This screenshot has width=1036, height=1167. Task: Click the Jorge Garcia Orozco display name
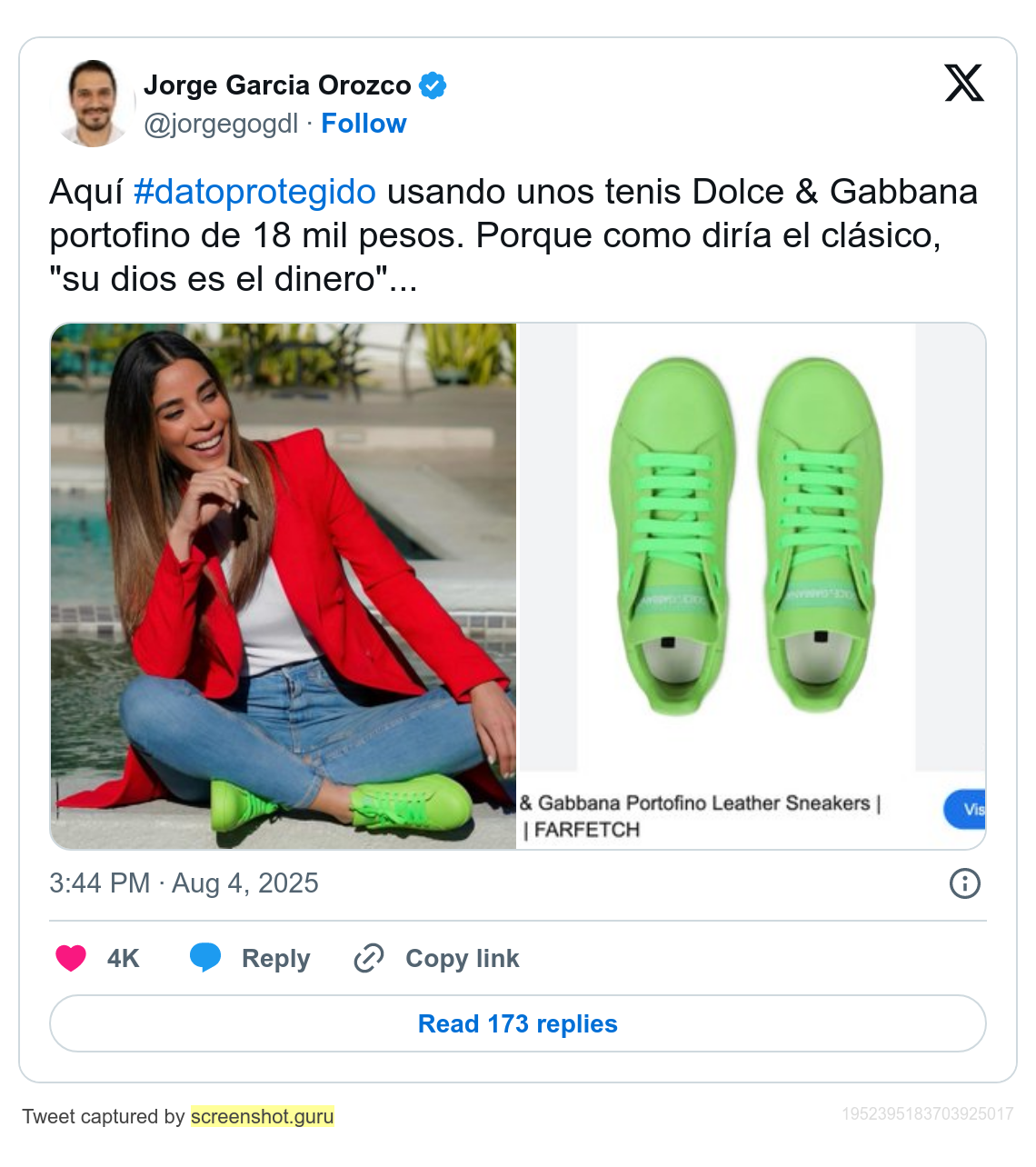277,85
